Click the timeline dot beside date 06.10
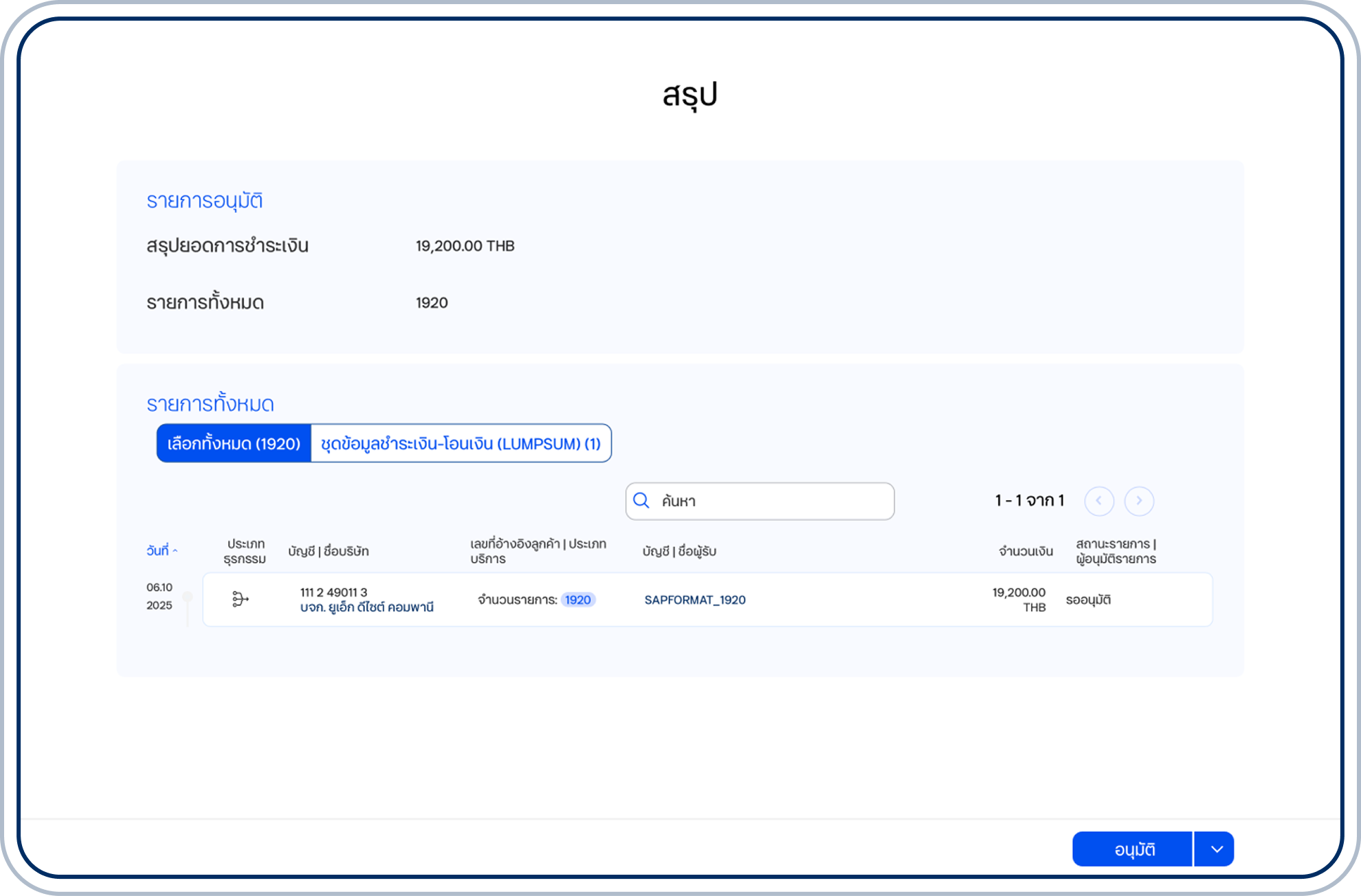The height and width of the screenshot is (896, 1361). [x=187, y=597]
